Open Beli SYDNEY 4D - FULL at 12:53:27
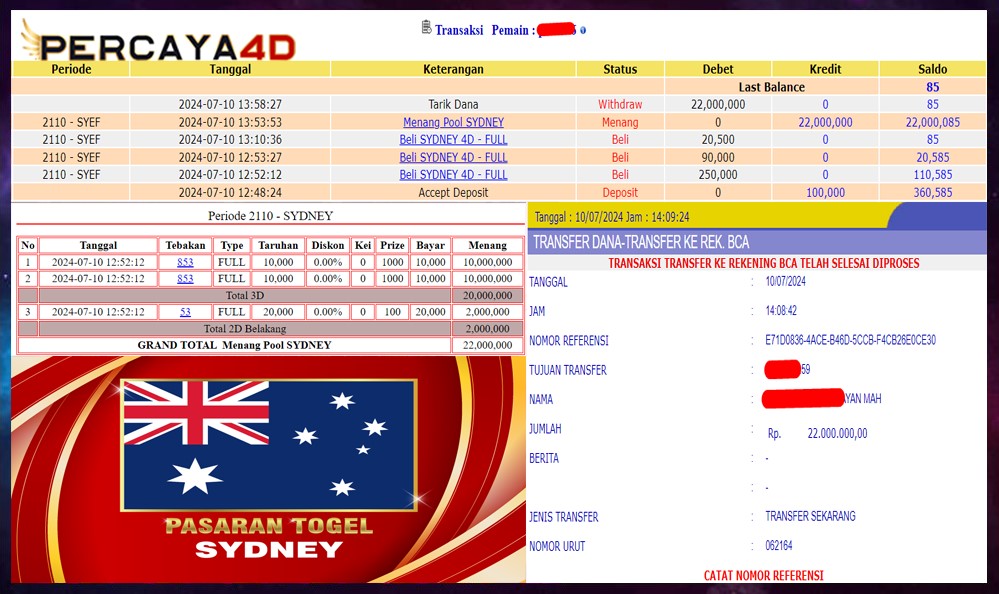 [453, 157]
